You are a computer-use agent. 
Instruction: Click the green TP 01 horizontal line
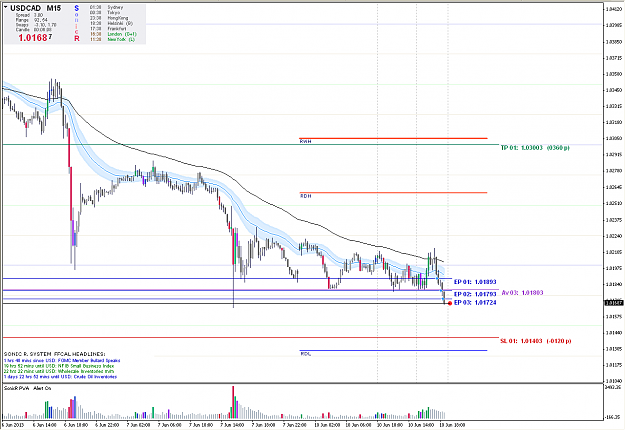click(250, 145)
